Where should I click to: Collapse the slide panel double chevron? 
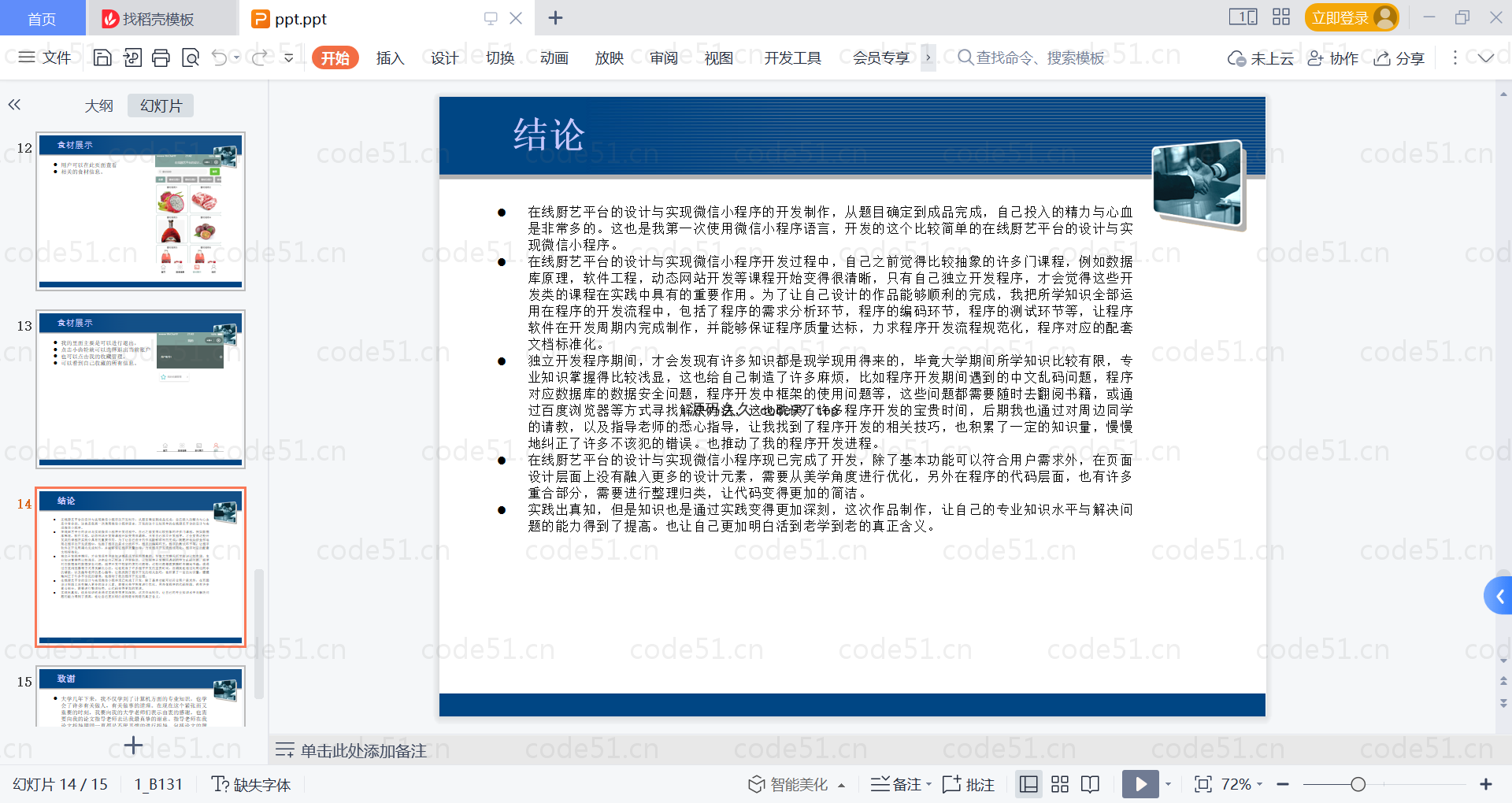[x=14, y=105]
